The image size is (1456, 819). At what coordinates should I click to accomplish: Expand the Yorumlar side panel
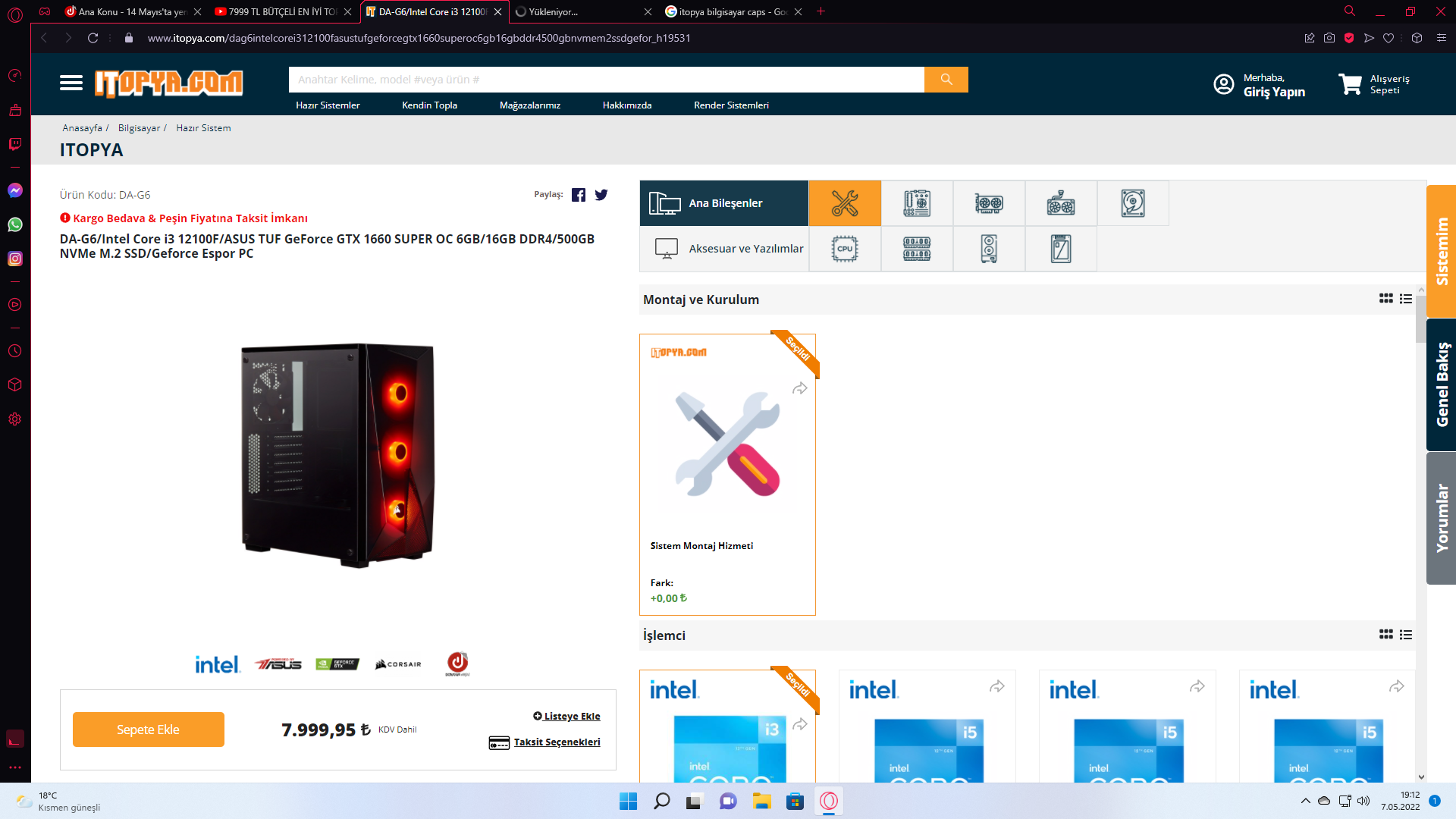pos(1441,518)
